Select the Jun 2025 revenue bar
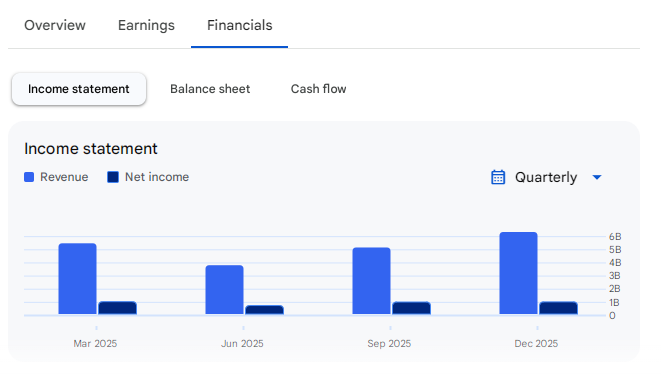Viewport: 661px width, 375px height. click(225, 290)
